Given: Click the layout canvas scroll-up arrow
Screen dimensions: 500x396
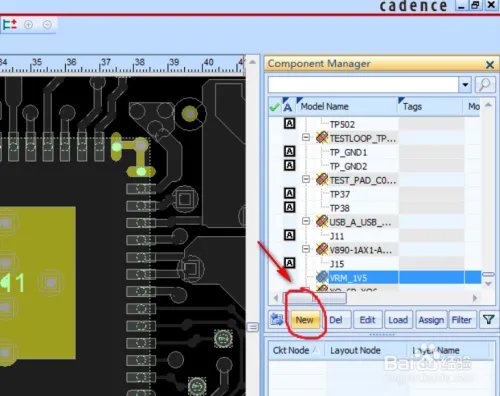Looking at the screenshot, I should click(x=253, y=62).
